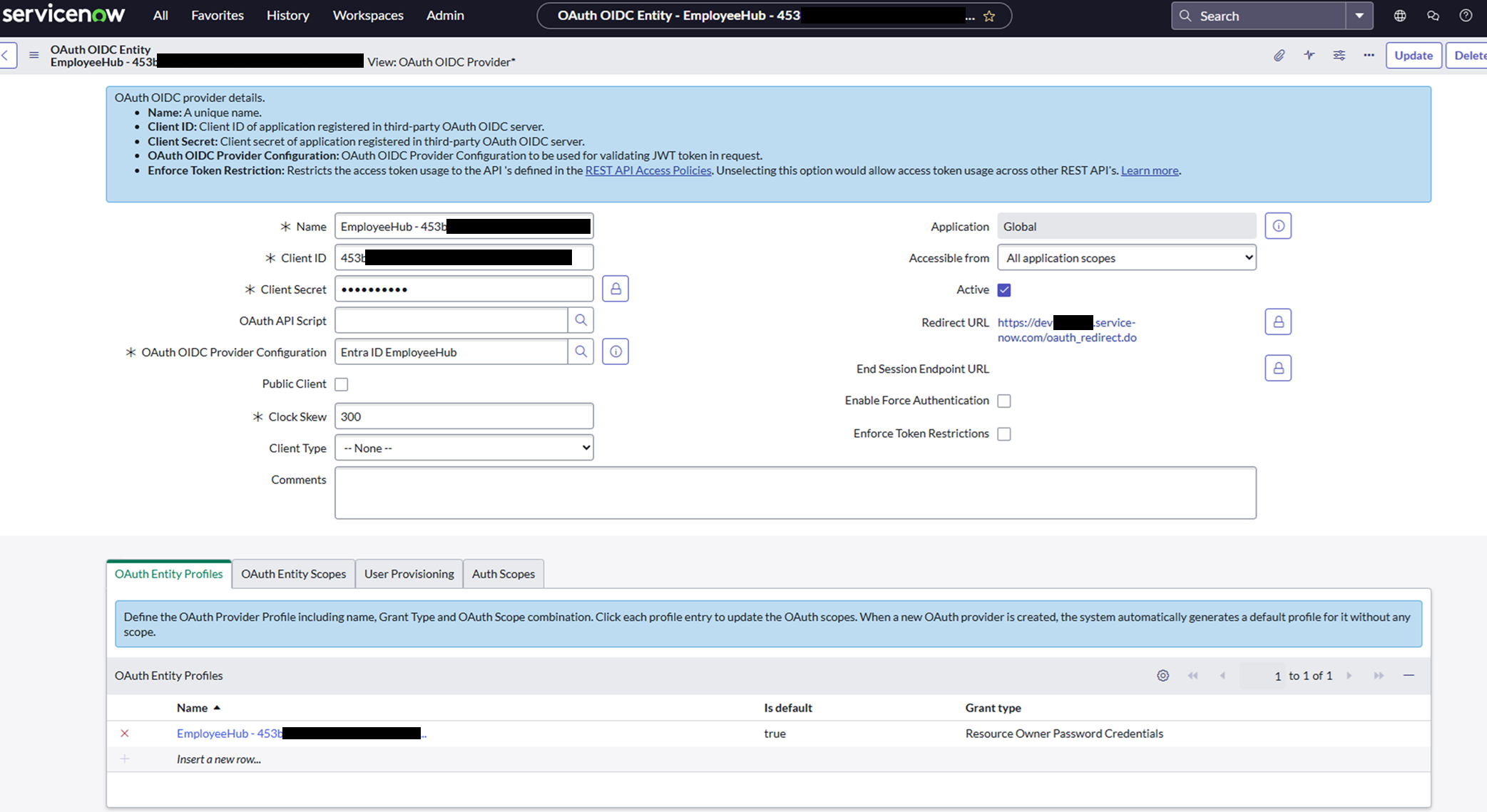Click the Update button
This screenshot has width=1487, height=812.
[1413, 55]
